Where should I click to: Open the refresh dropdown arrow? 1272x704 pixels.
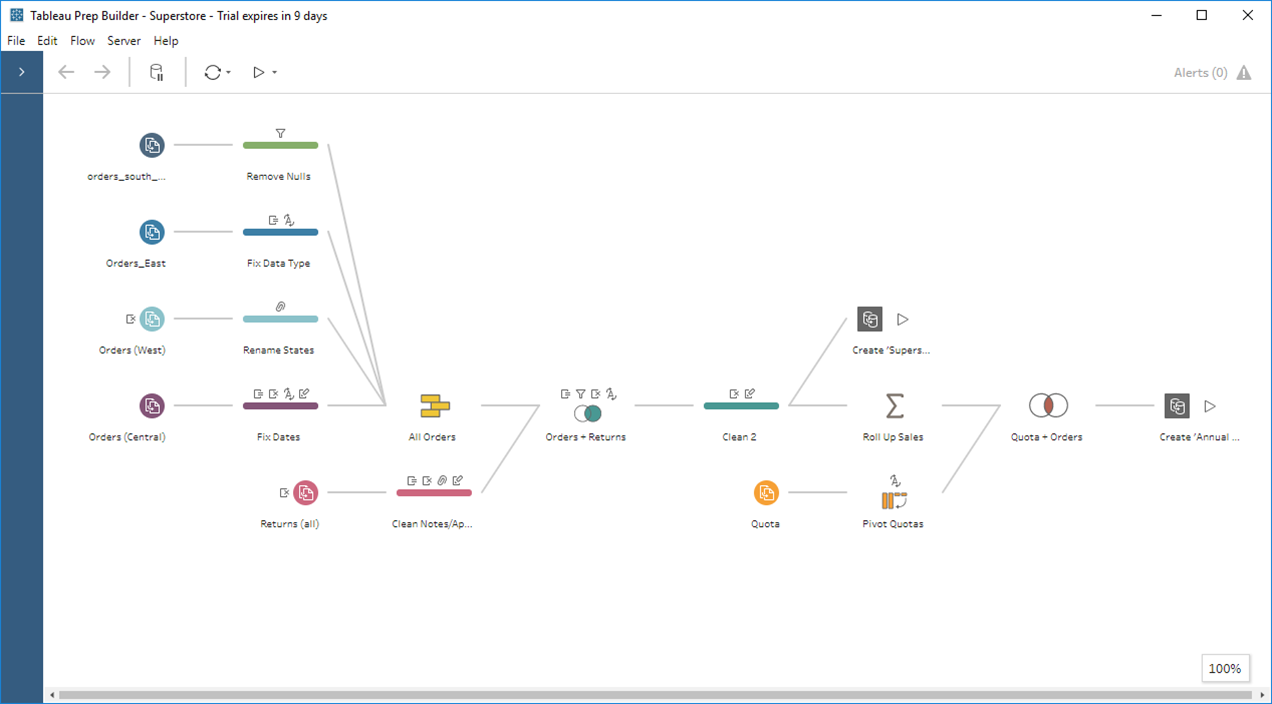coord(229,73)
